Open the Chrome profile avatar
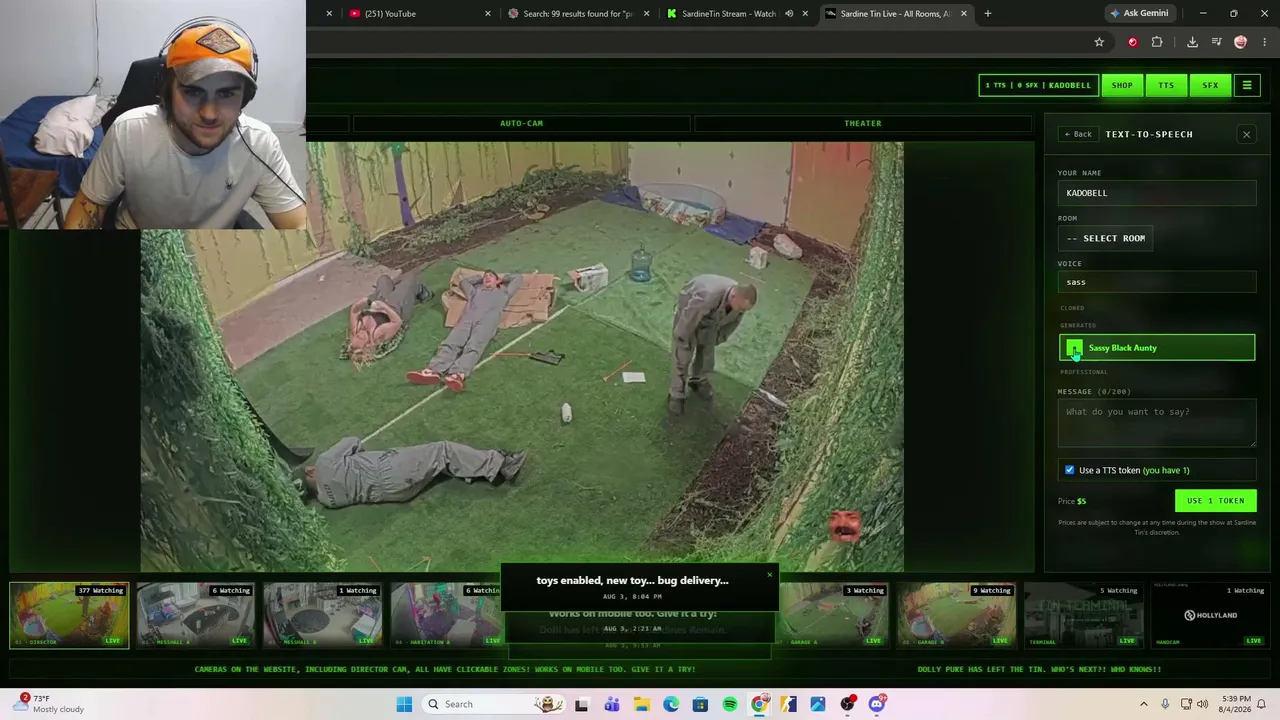This screenshot has width=1280, height=720. pos(1241,42)
